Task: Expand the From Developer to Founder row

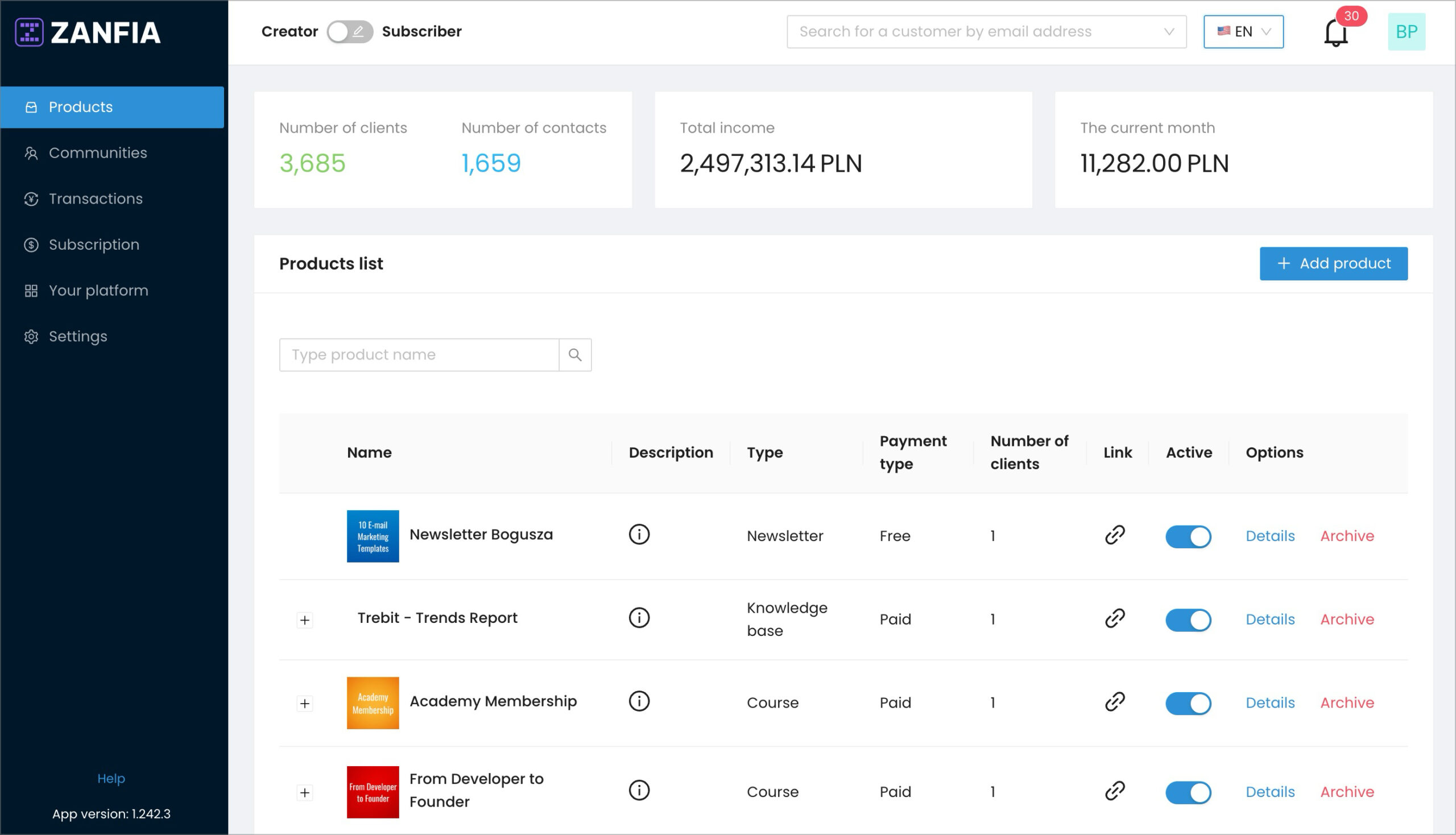Action: [304, 792]
